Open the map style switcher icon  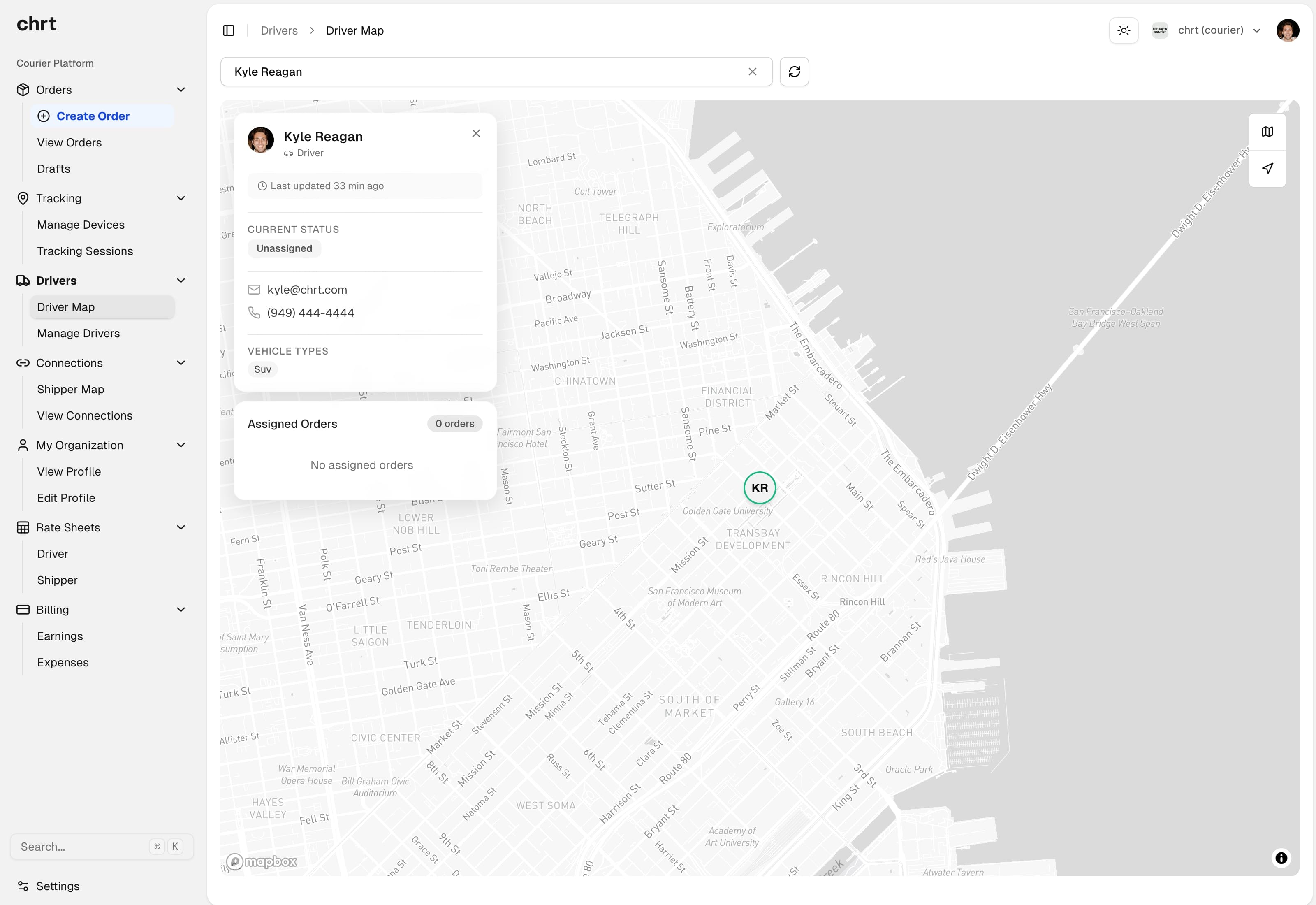tap(1268, 132)
